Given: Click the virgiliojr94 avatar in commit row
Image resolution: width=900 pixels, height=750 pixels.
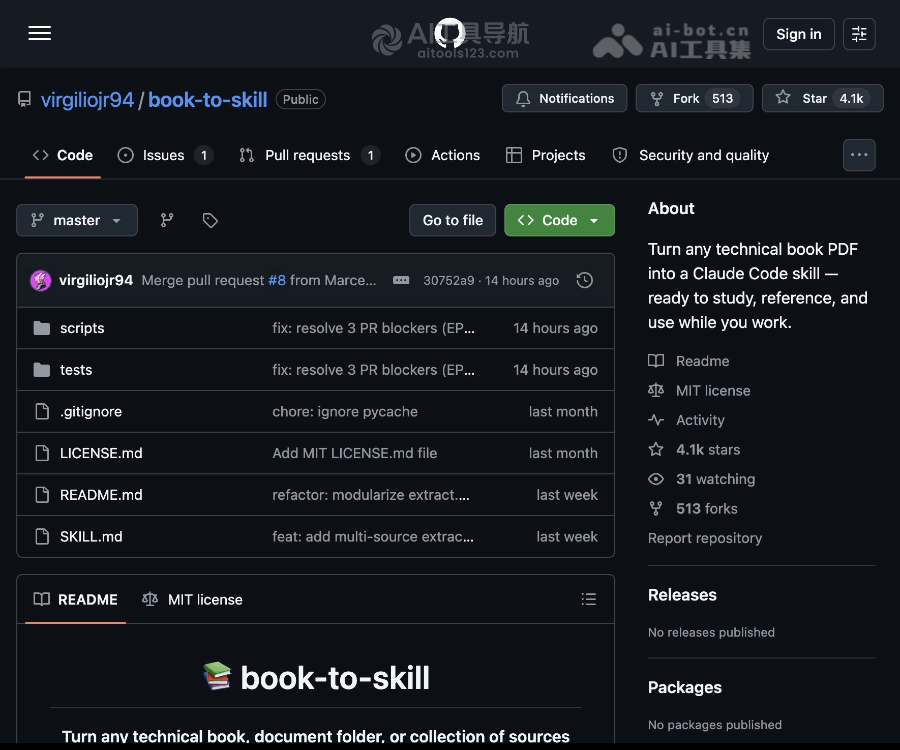Looking at the screenshot, I should click(x=41, y=281).
